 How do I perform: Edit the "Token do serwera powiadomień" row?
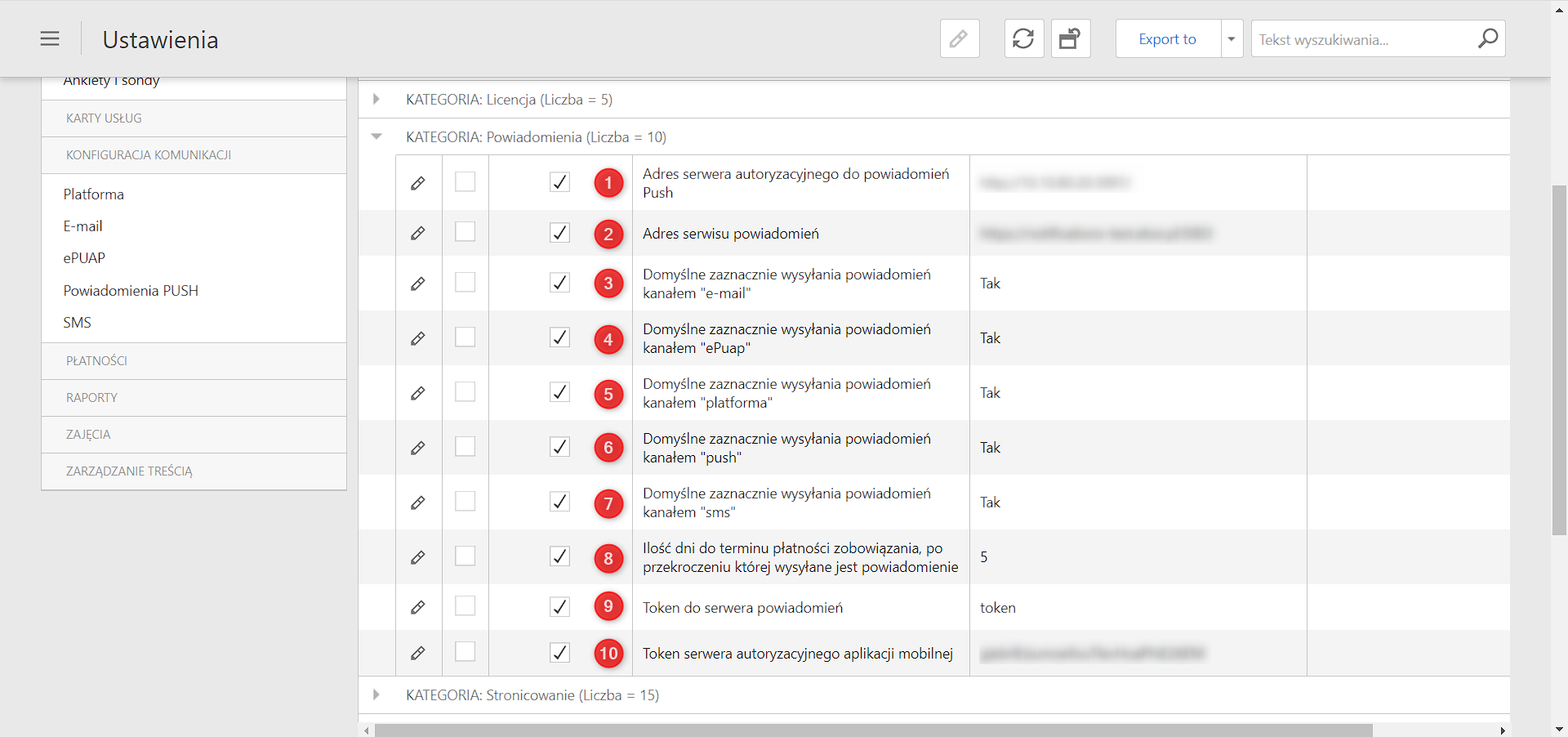(x=417, y=608)
